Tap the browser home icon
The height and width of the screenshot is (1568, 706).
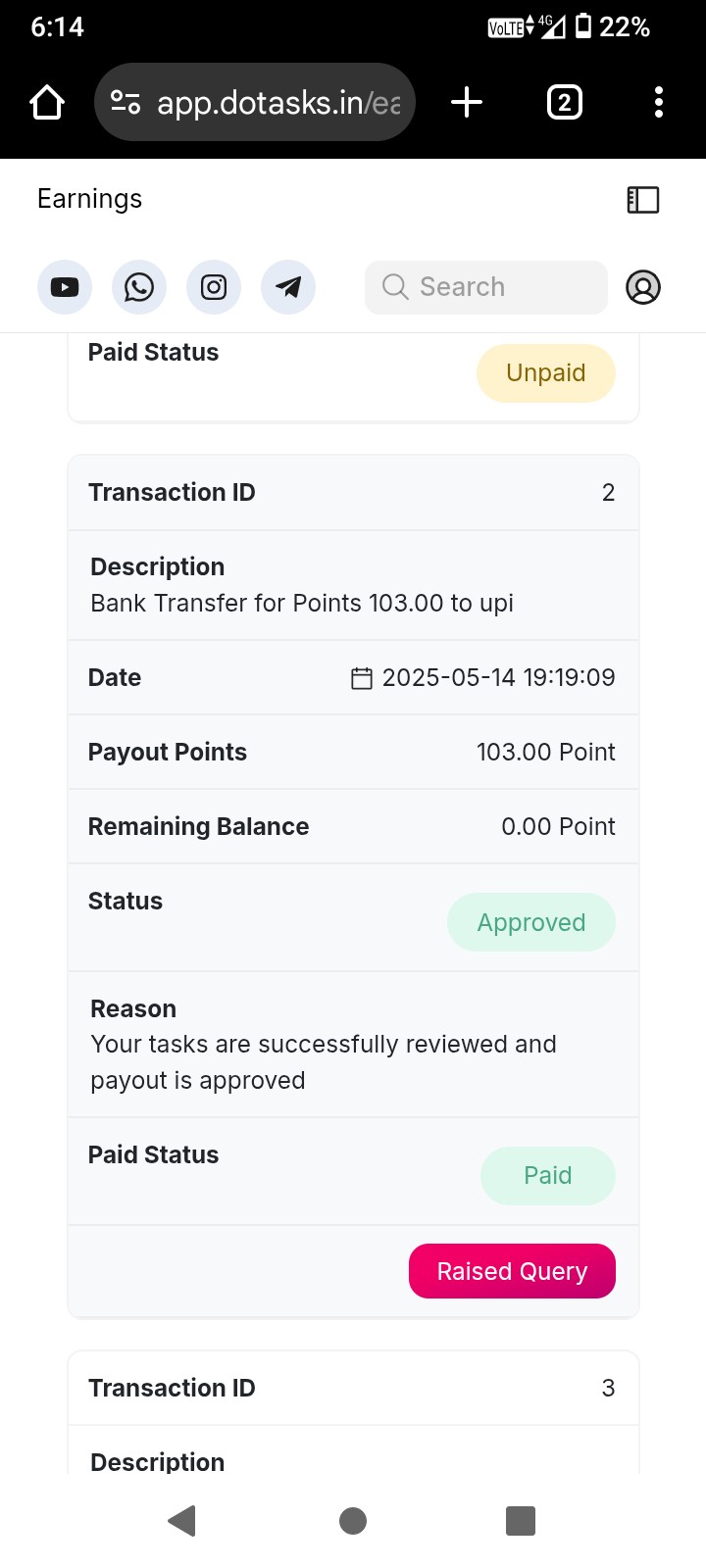click(x=47, y=102)
